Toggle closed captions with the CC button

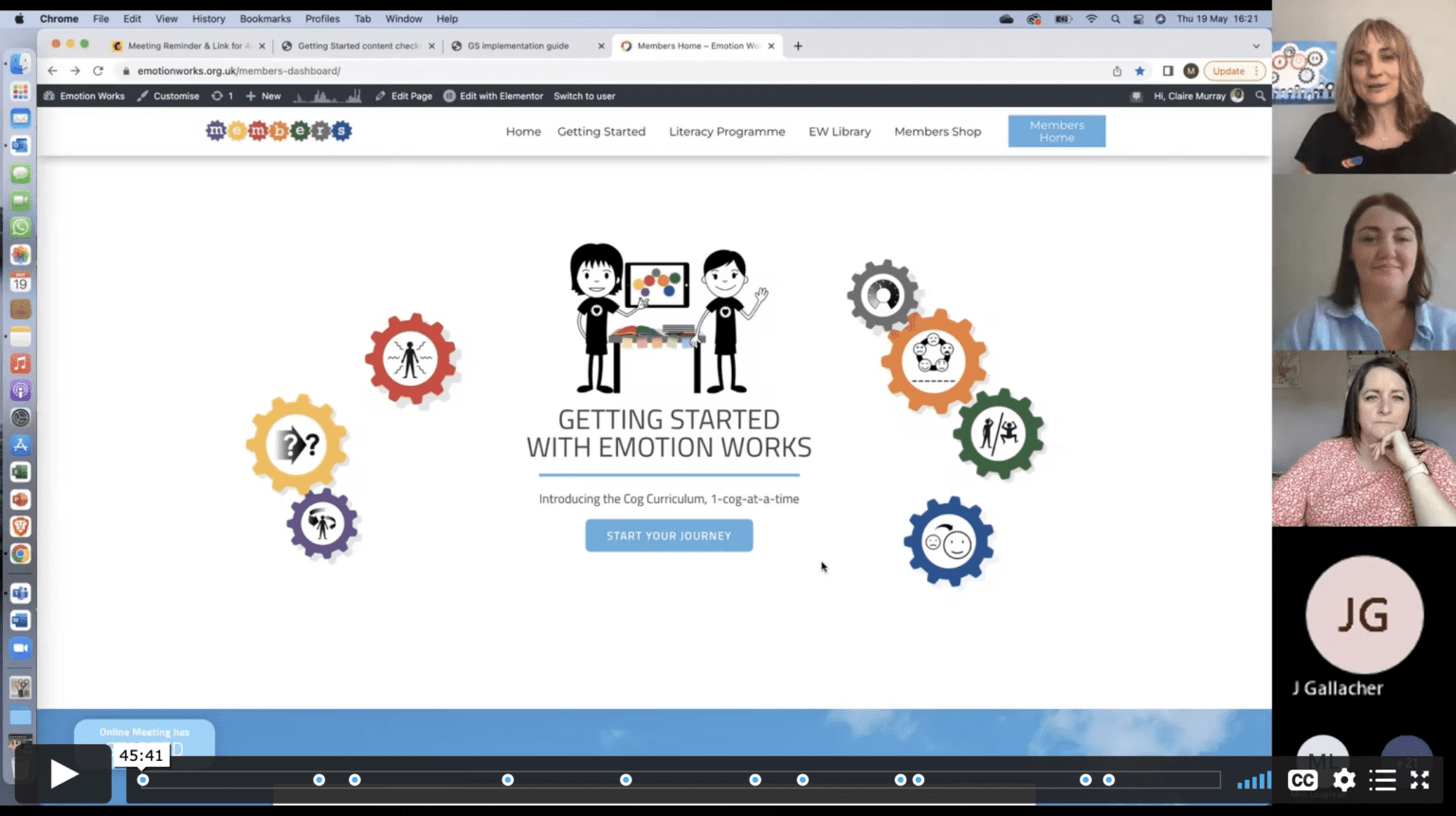click(1301, 779)
